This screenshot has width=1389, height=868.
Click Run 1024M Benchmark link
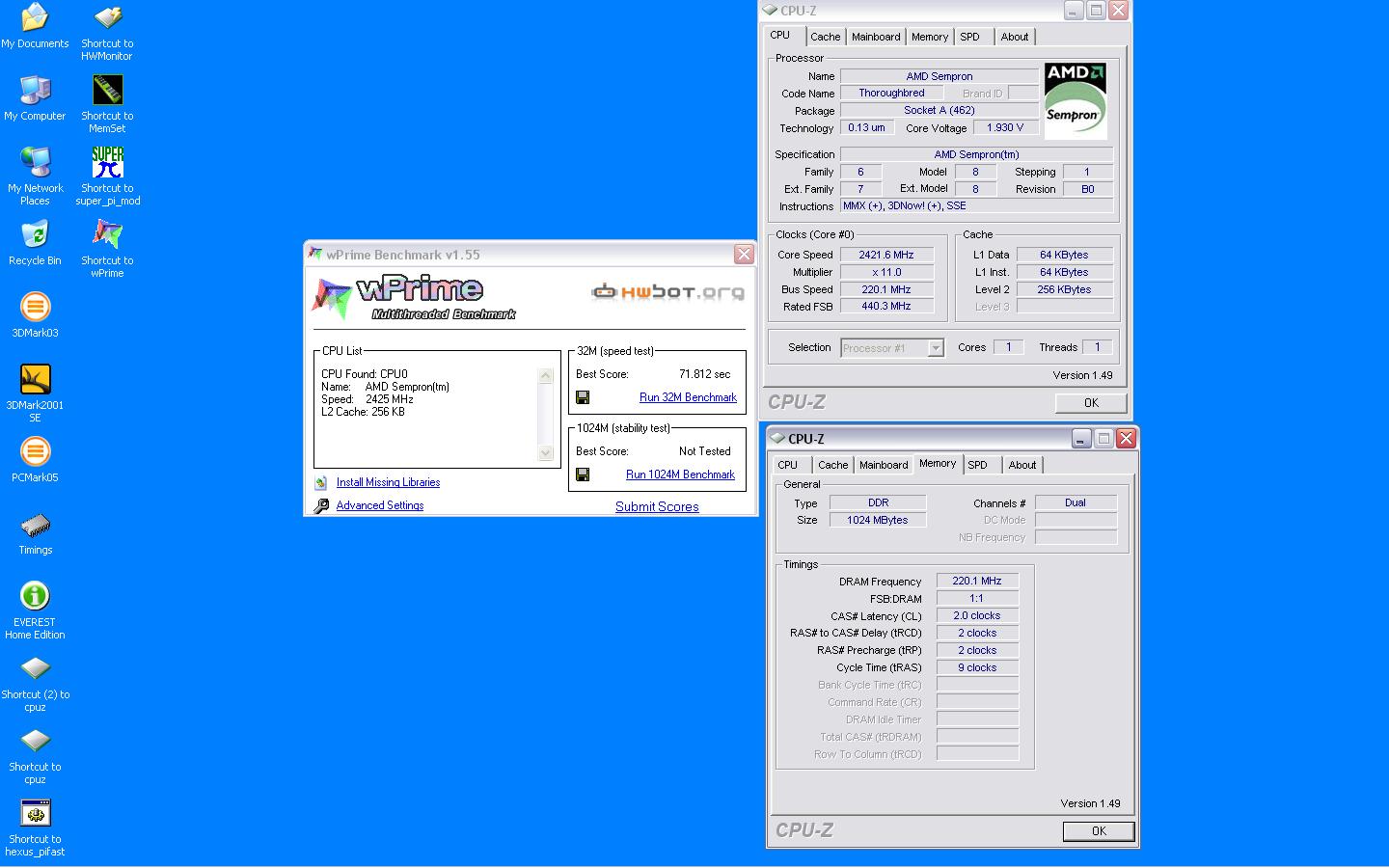pos(680,475)
